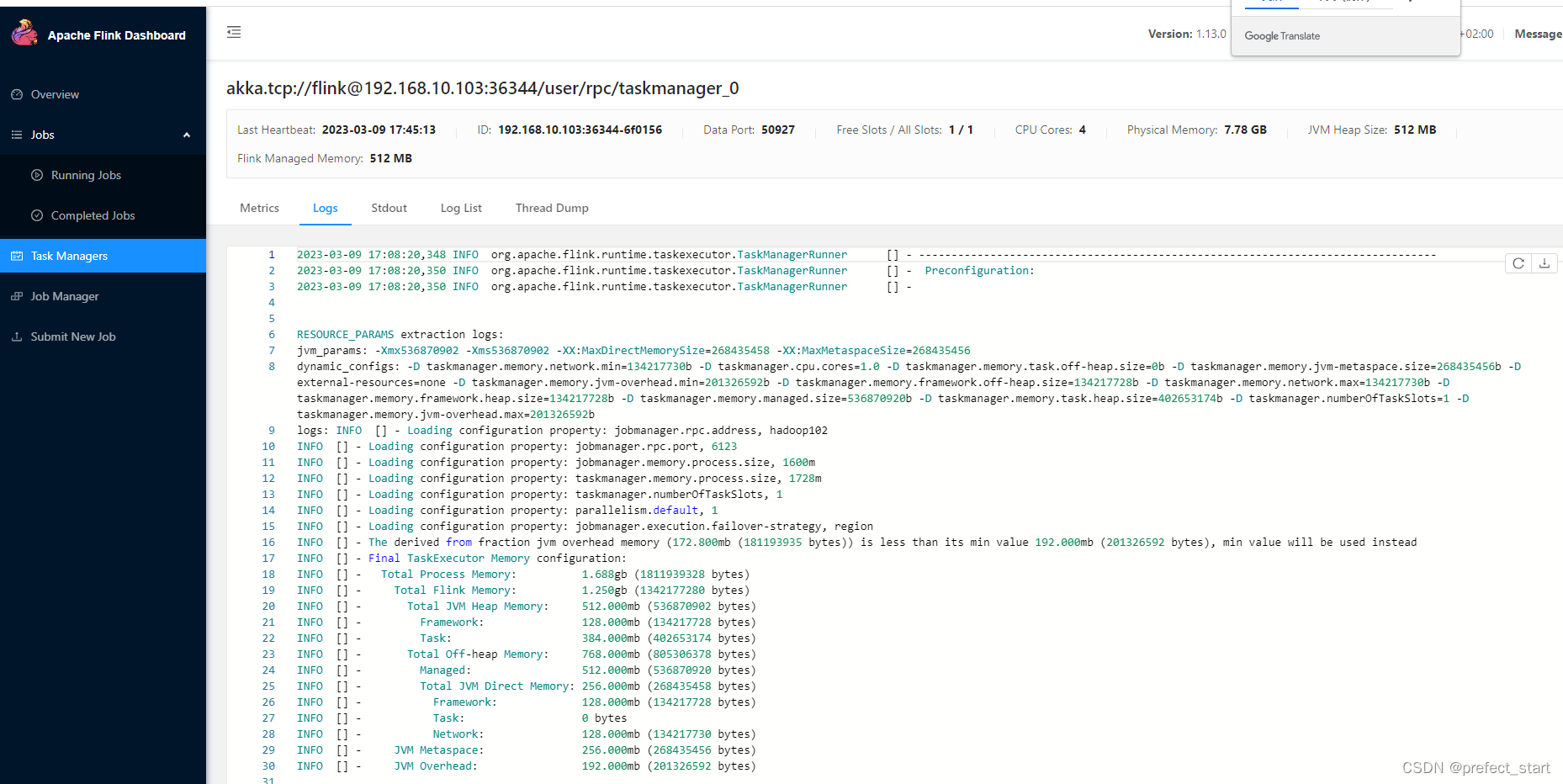Select the Logs tab

[x=326, y=208]
